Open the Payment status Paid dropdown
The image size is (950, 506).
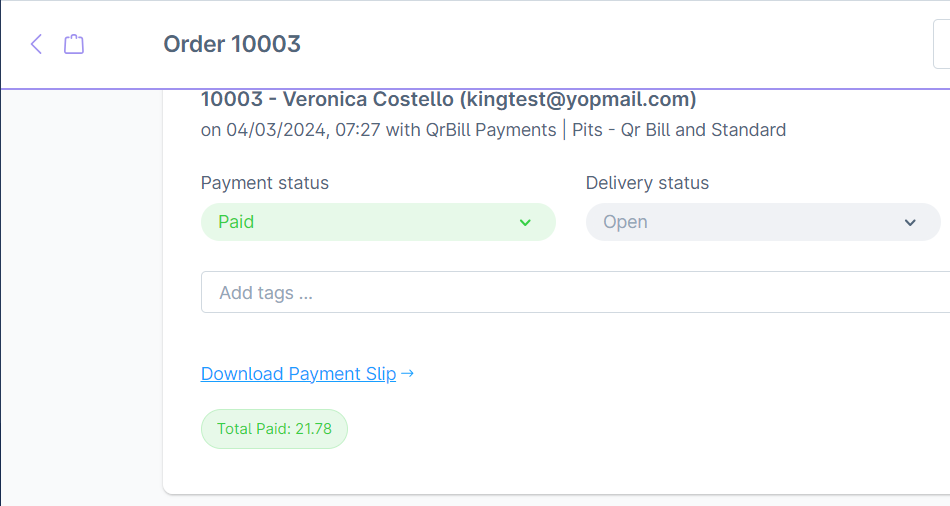point(377,222)
